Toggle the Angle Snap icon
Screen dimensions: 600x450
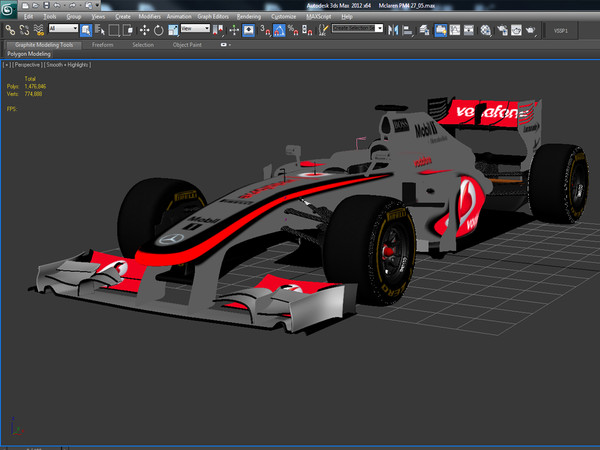click(x=279, y=30)
